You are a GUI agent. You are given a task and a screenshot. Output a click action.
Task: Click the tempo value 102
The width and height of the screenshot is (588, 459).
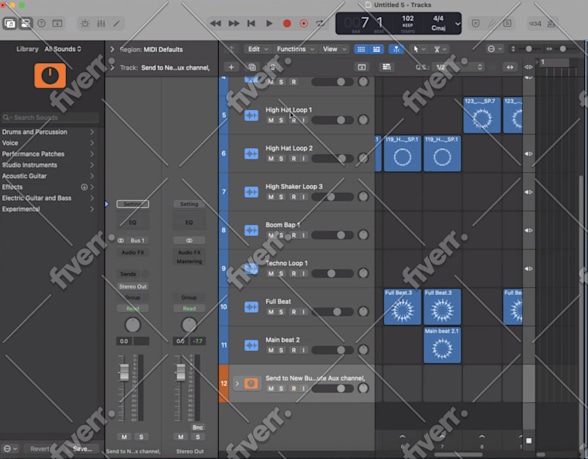(408, 18)
